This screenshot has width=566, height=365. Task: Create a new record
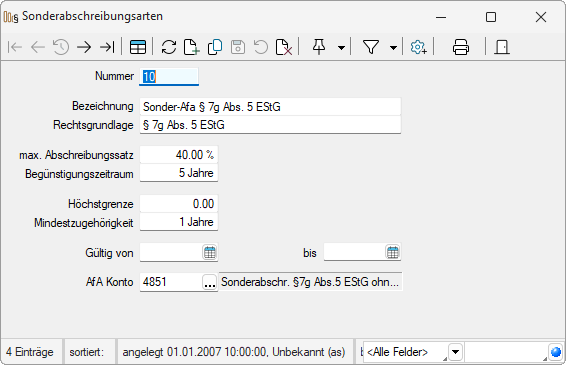[191, 47]
